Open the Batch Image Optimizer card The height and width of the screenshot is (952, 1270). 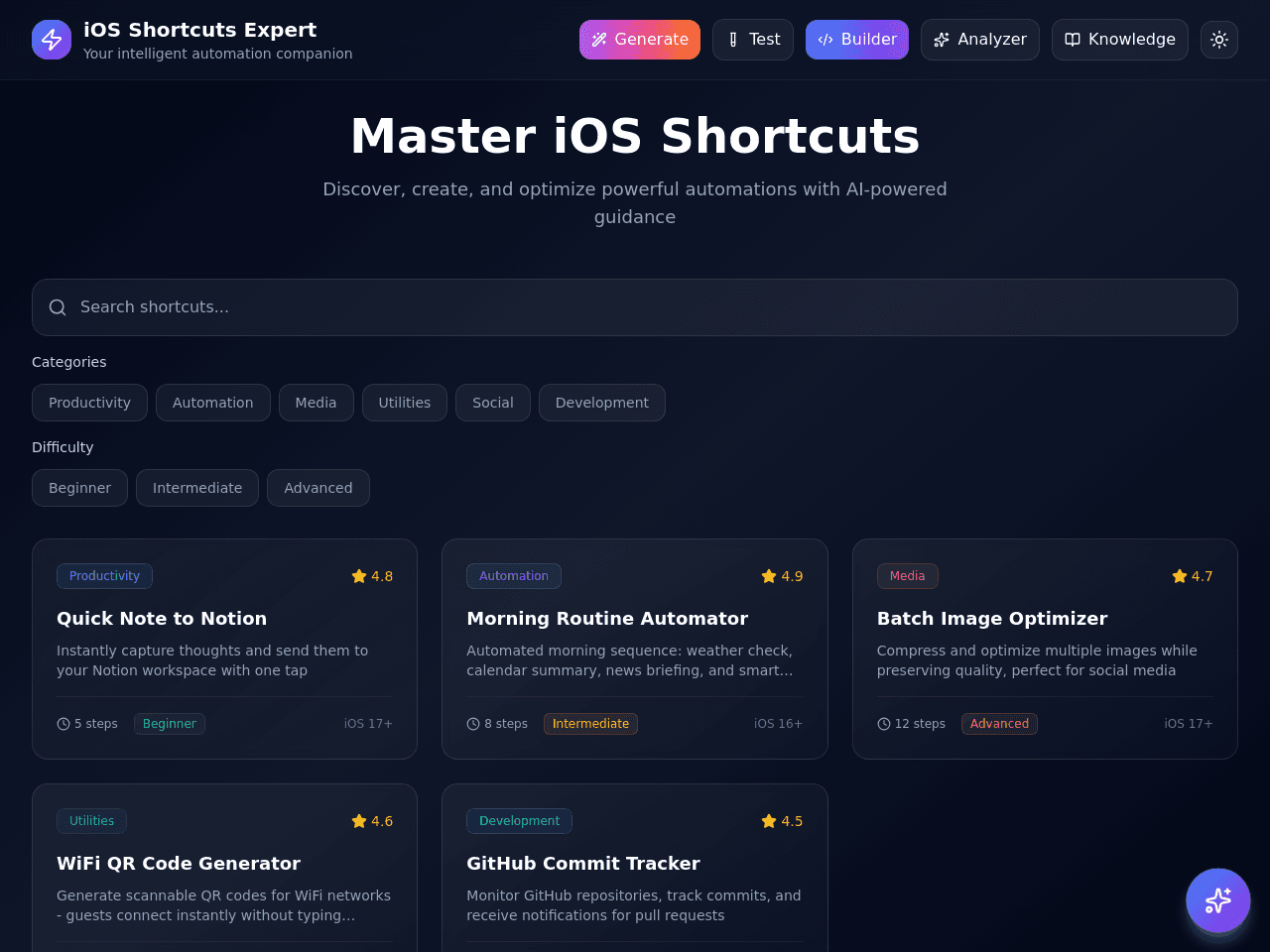click(x=1045, y=650)
